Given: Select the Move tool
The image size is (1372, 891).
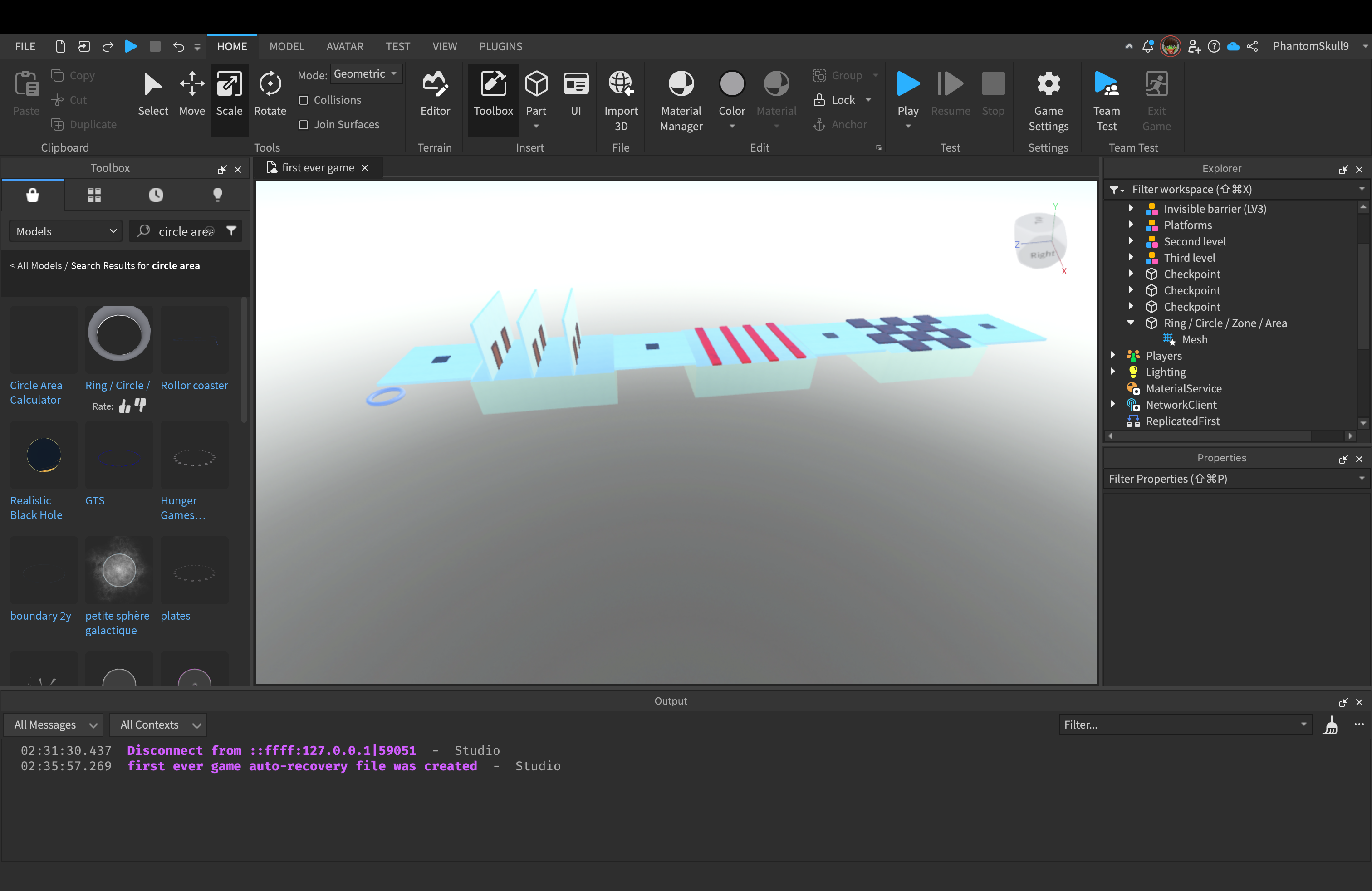Looking at the screenshot, I should [192, 94].
